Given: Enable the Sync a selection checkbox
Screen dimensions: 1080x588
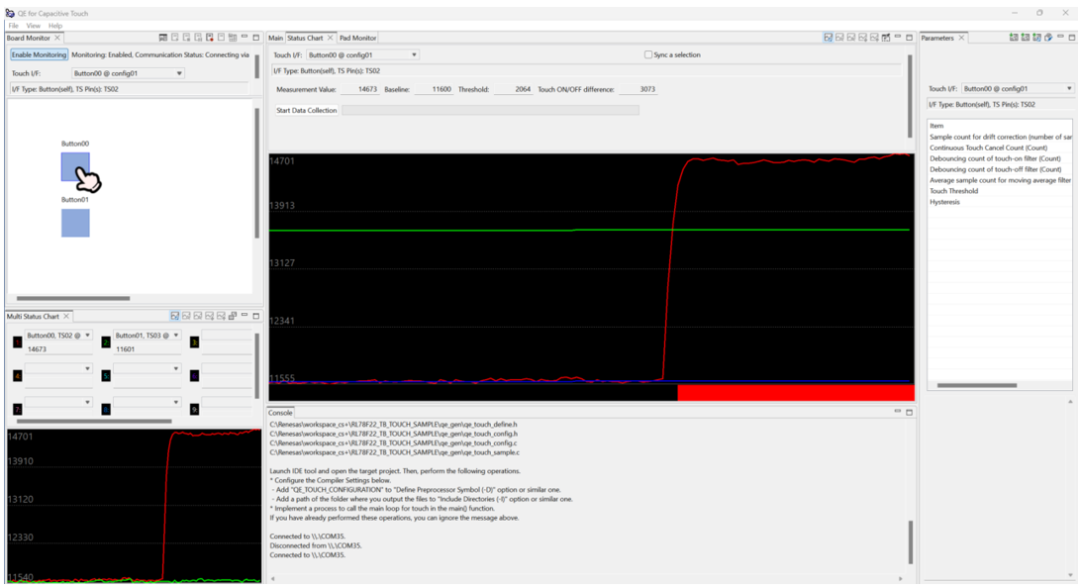Looking at the screenshot, I should point(648,54).
